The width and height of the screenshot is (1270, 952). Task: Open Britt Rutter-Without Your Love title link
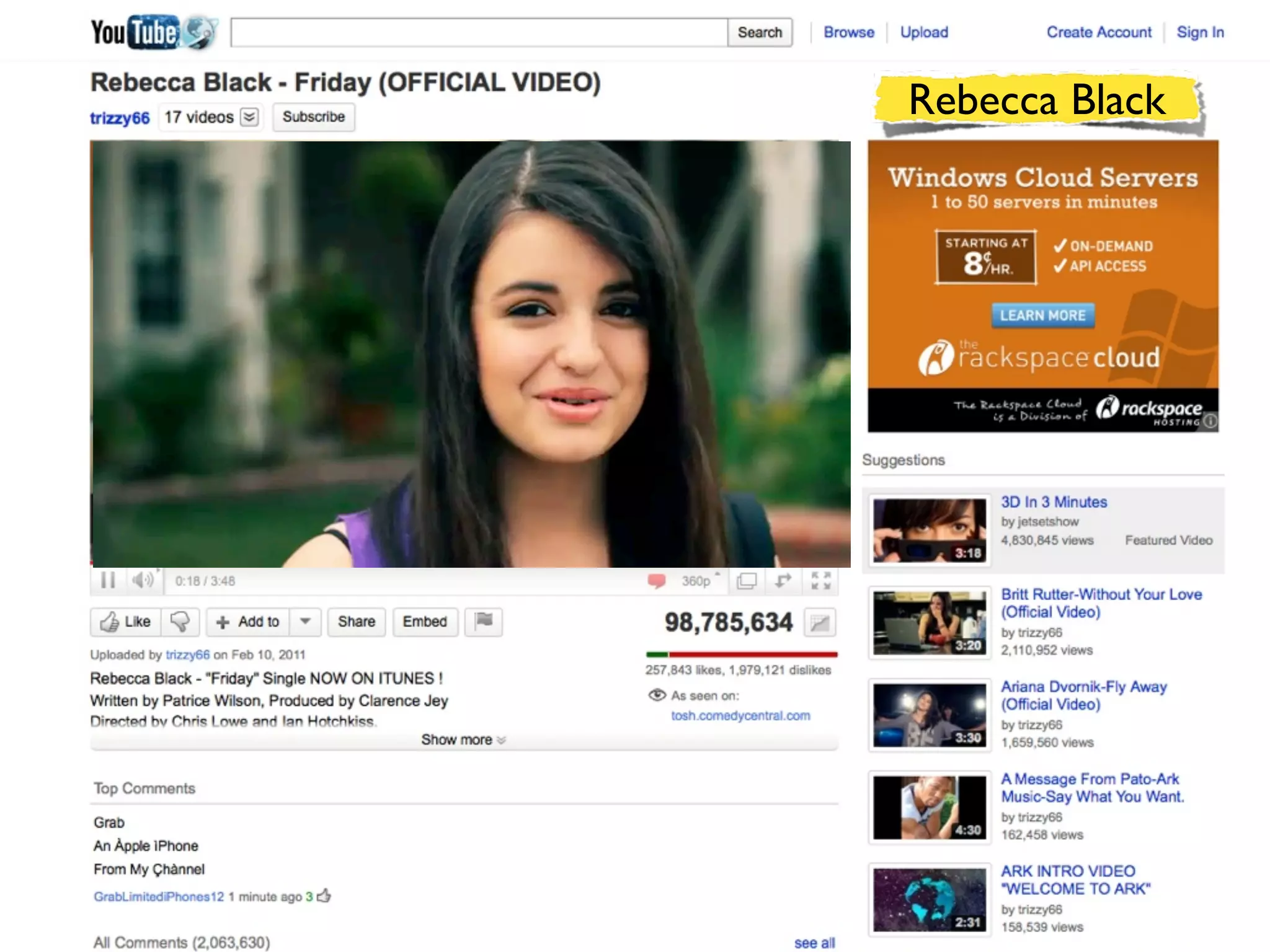(1101, 603)
